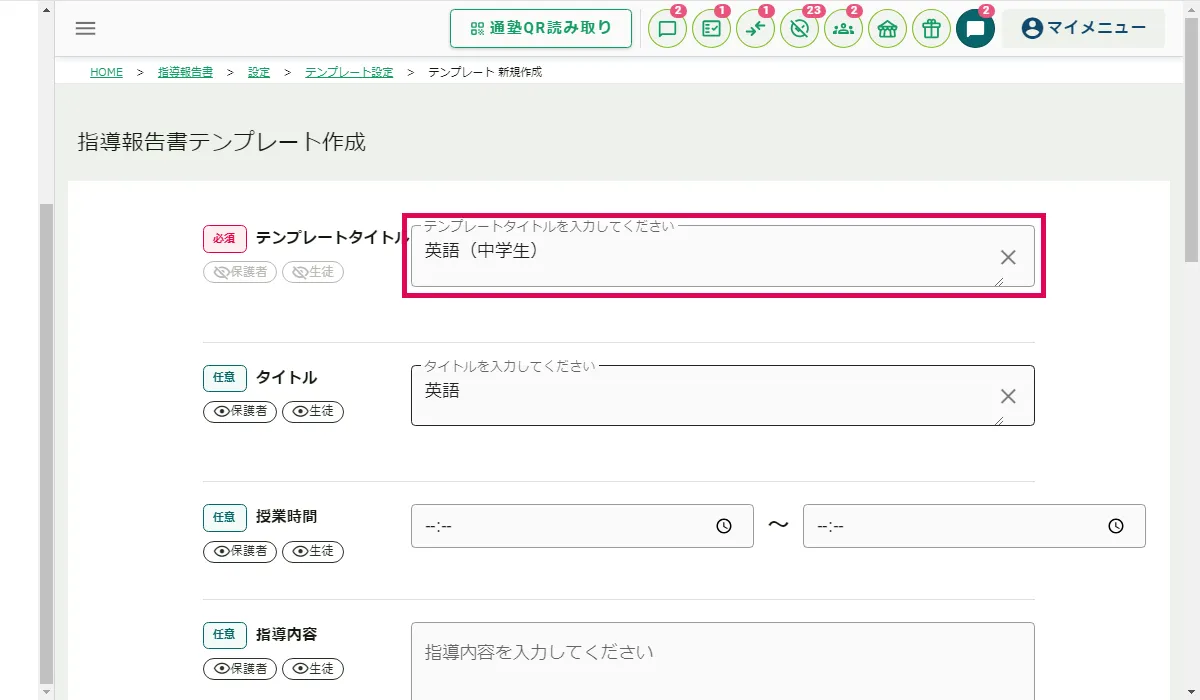Toggle 保護者 visibility for 指導内容
Image resolution: width=1200 pixels, height=700 pixels.
[x=240, y=668]
